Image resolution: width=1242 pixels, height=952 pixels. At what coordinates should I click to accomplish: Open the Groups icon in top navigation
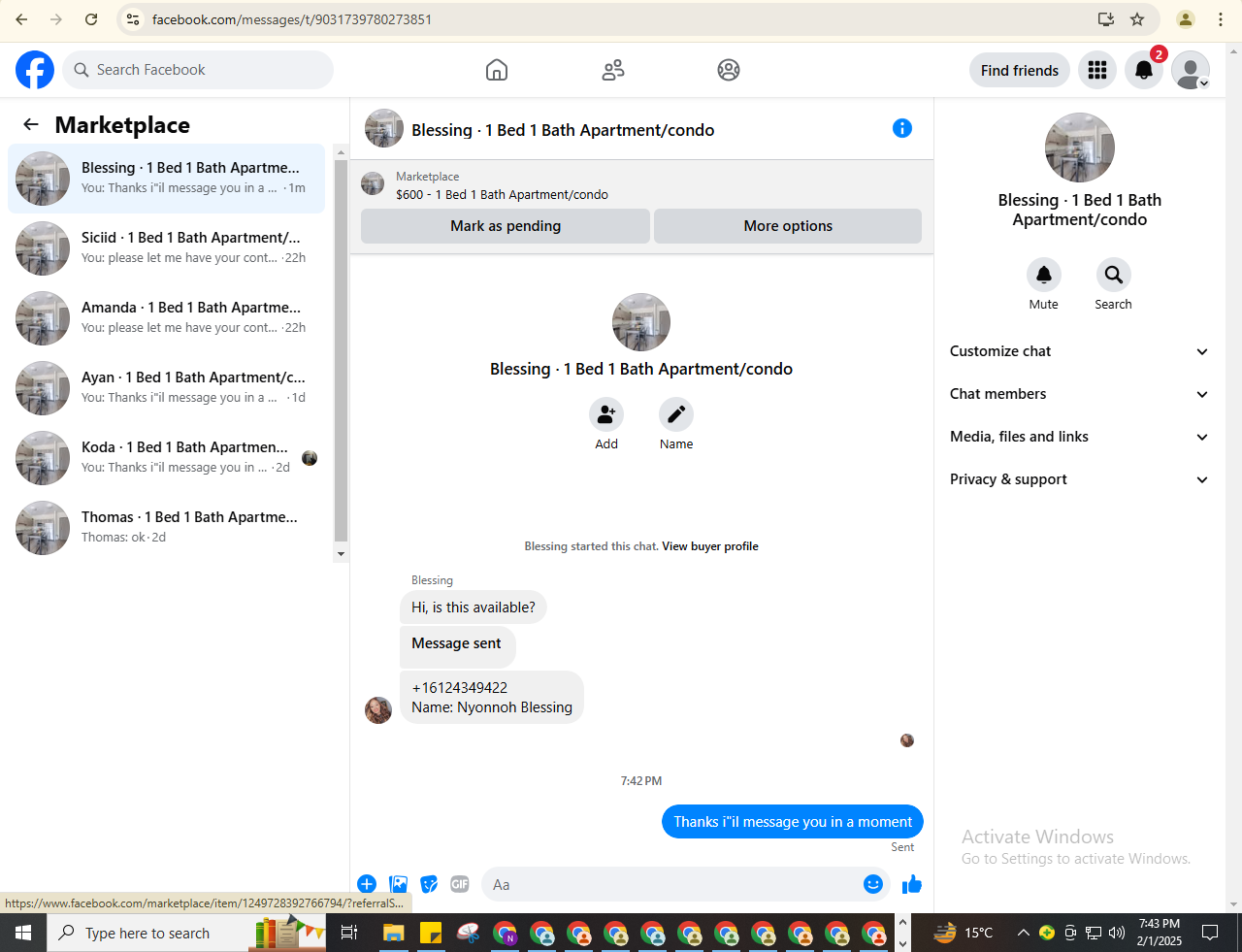(x=729, y=70)
